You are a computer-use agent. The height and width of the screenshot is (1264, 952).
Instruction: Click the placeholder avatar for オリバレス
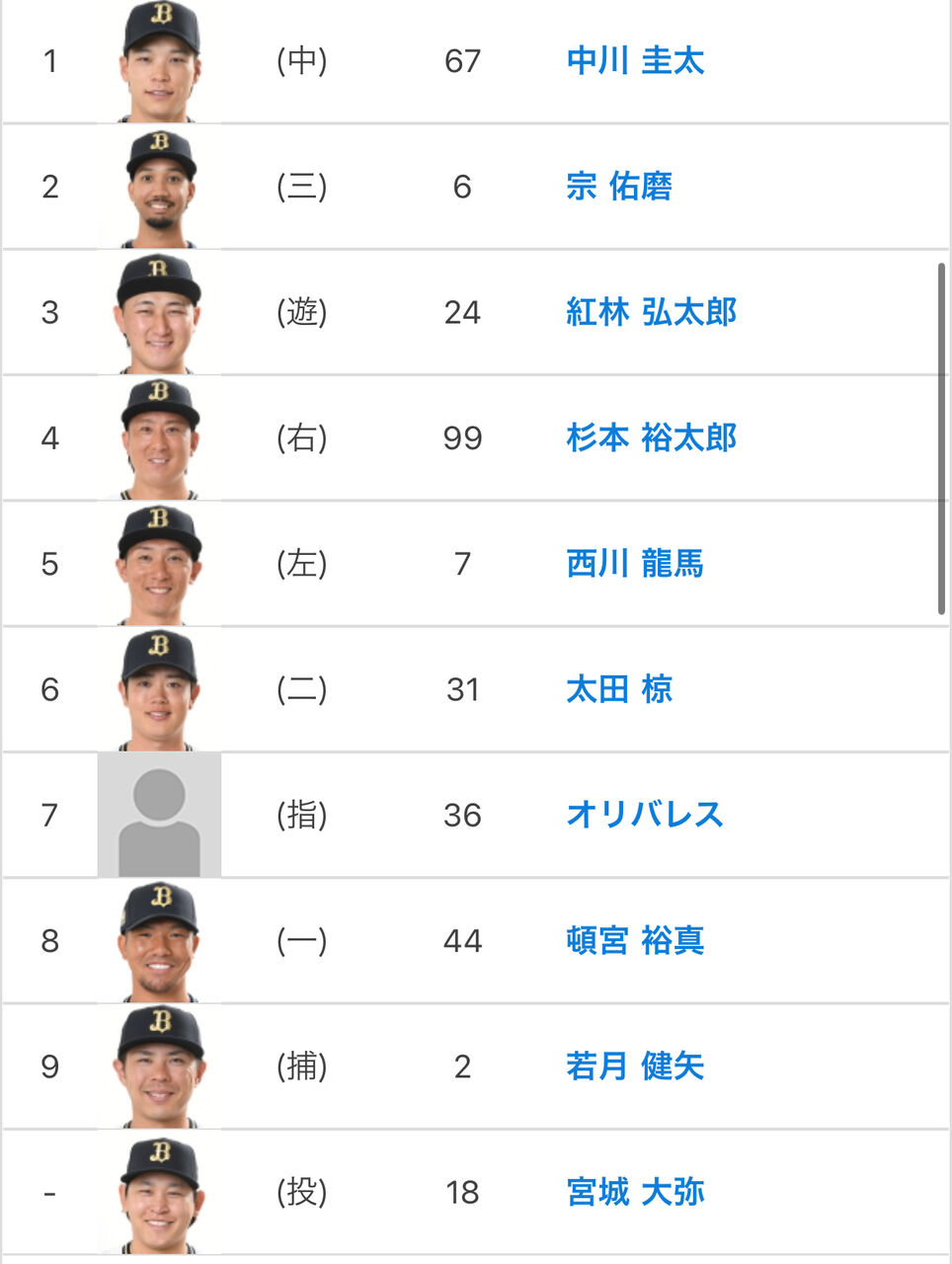(159, 815)
